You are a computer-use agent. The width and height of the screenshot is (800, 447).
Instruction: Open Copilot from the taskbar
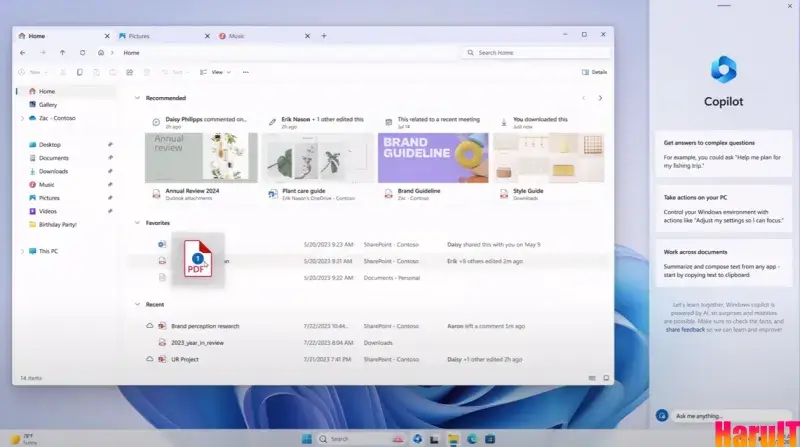point(418,439)
